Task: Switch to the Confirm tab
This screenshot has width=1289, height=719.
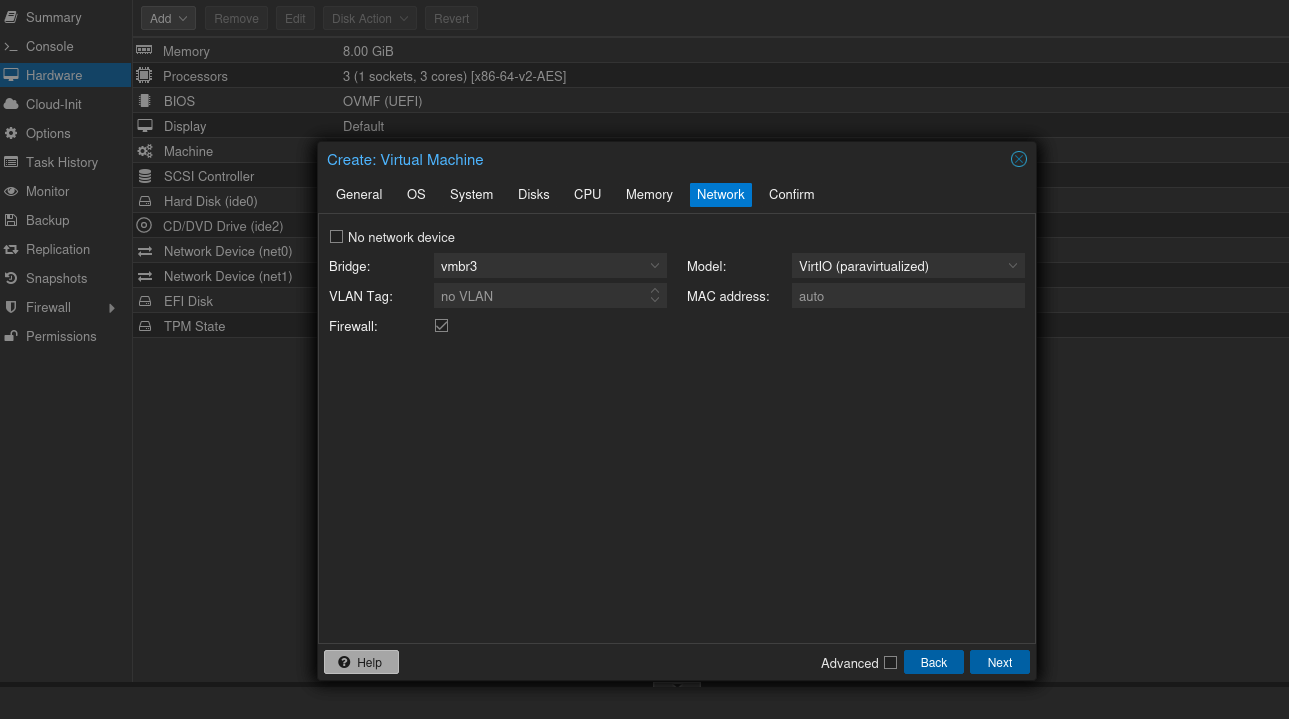Action: [791, 194]
